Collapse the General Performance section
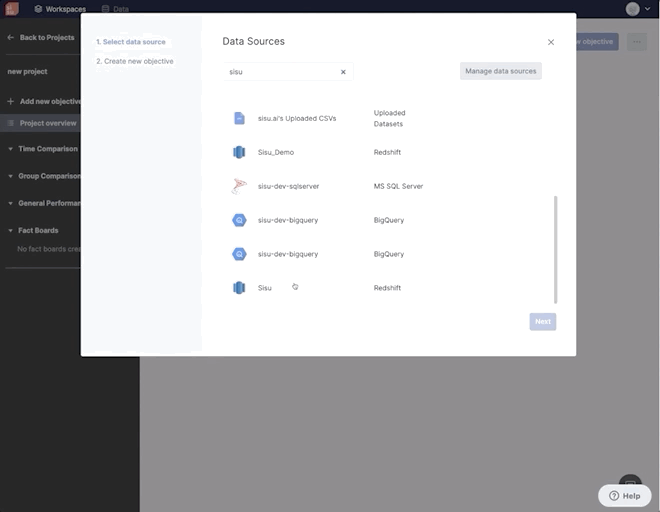The height and width of the screenshot is (512, 660). point(11,203)
